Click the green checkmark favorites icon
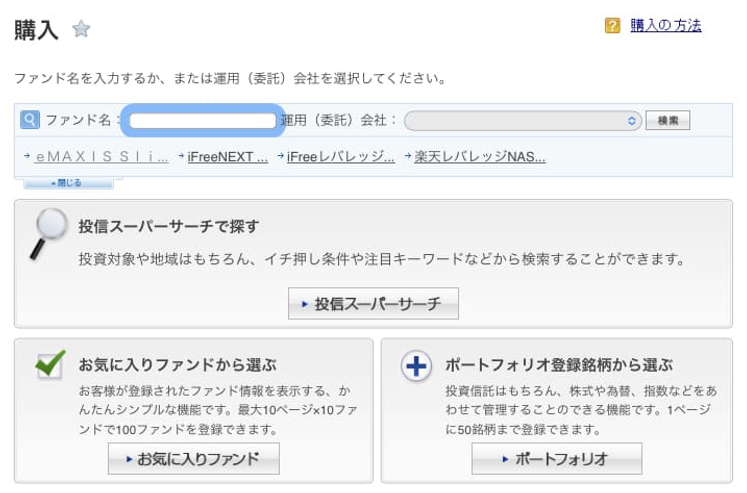Image resolution: width=747 pixels, height=493 pixels. pos(49,365)
